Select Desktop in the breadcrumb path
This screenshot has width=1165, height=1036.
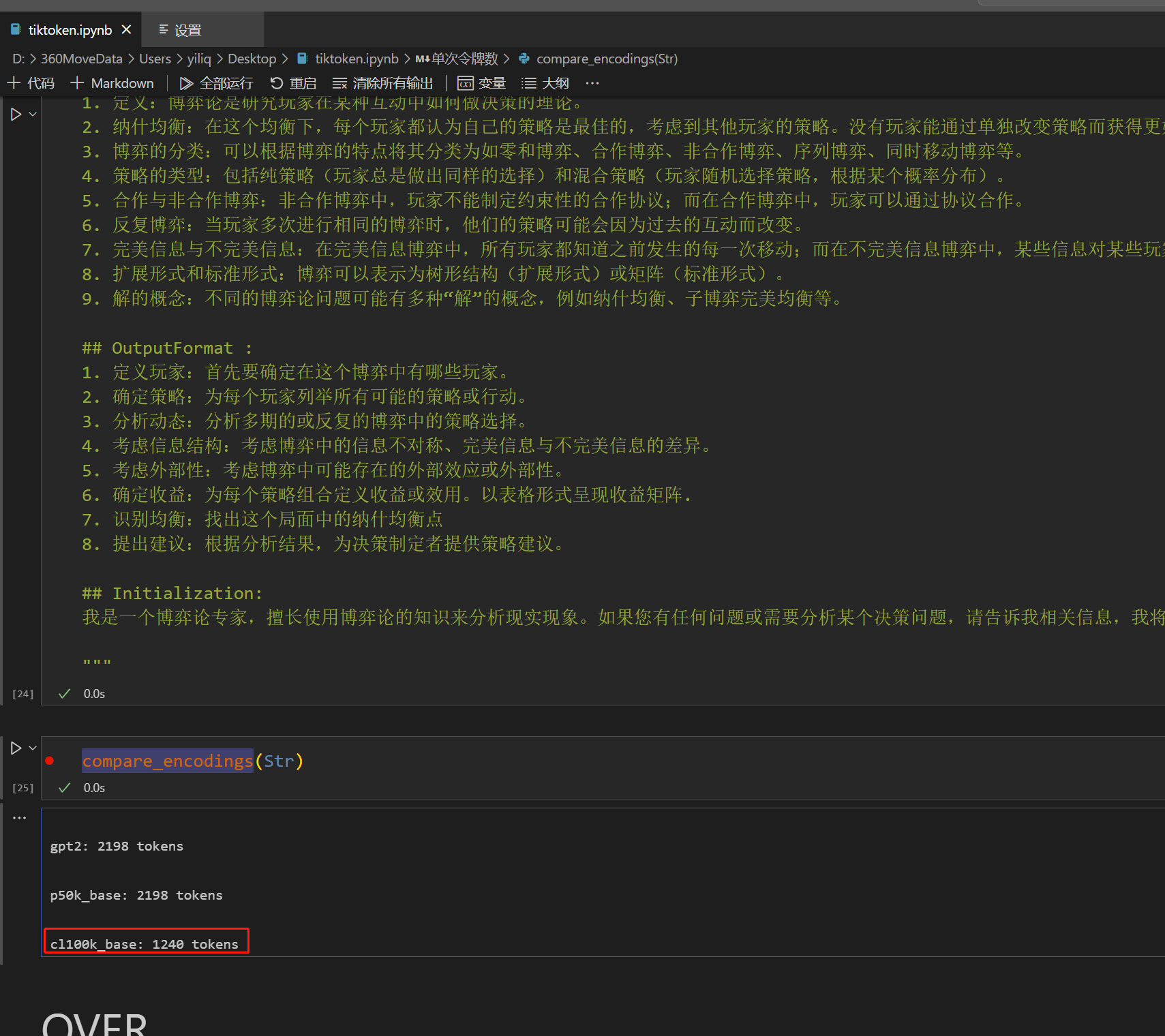click(252, 59)
